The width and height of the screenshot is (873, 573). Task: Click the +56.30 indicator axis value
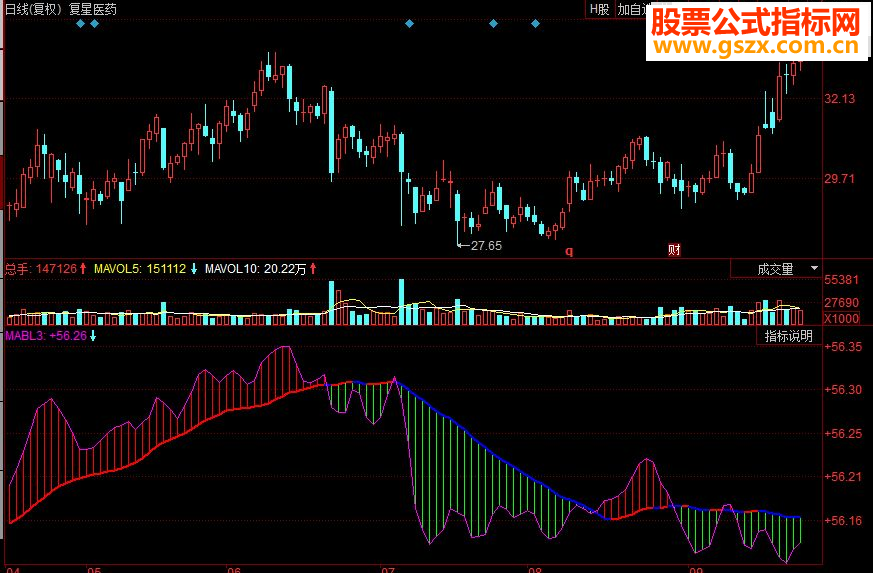point(843,390)
